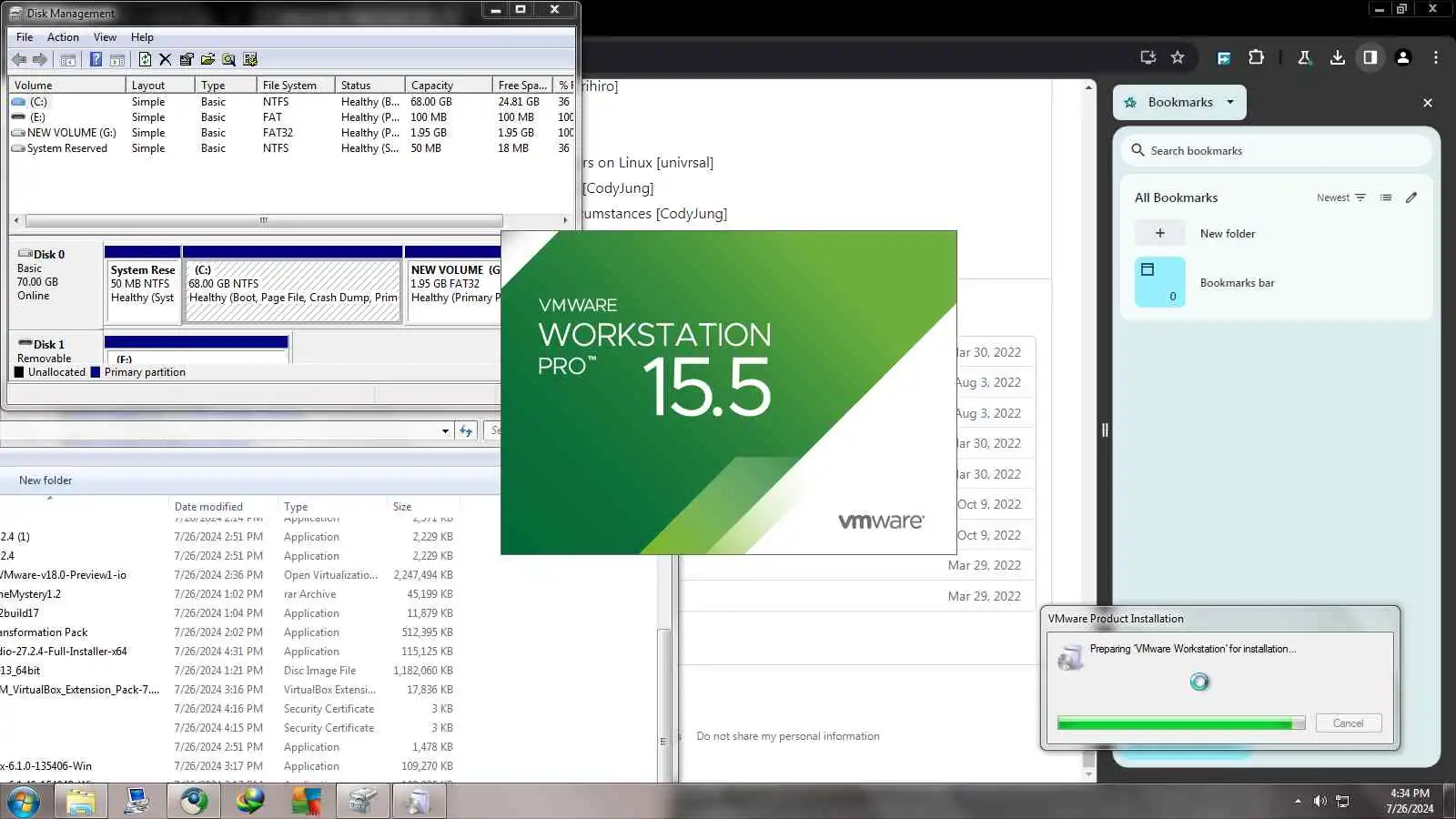Click the edit pencil icon in Bookmarks panel
Image resolution: width=1456 pixels, height=819 pixels.
tap(1411, 197)
